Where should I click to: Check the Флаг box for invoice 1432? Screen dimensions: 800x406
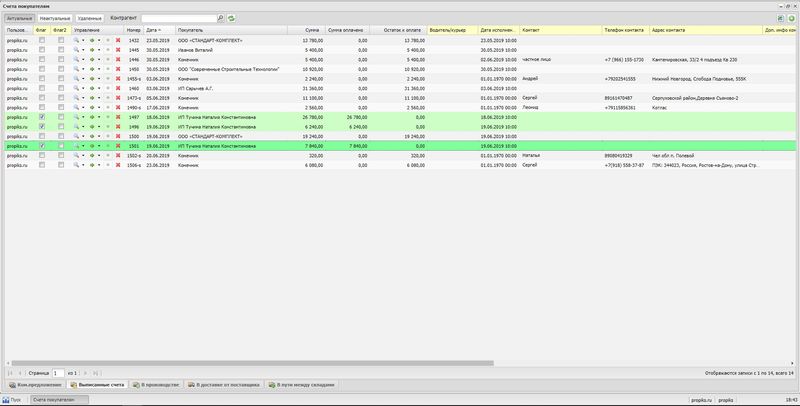click(x=42, y=40)
